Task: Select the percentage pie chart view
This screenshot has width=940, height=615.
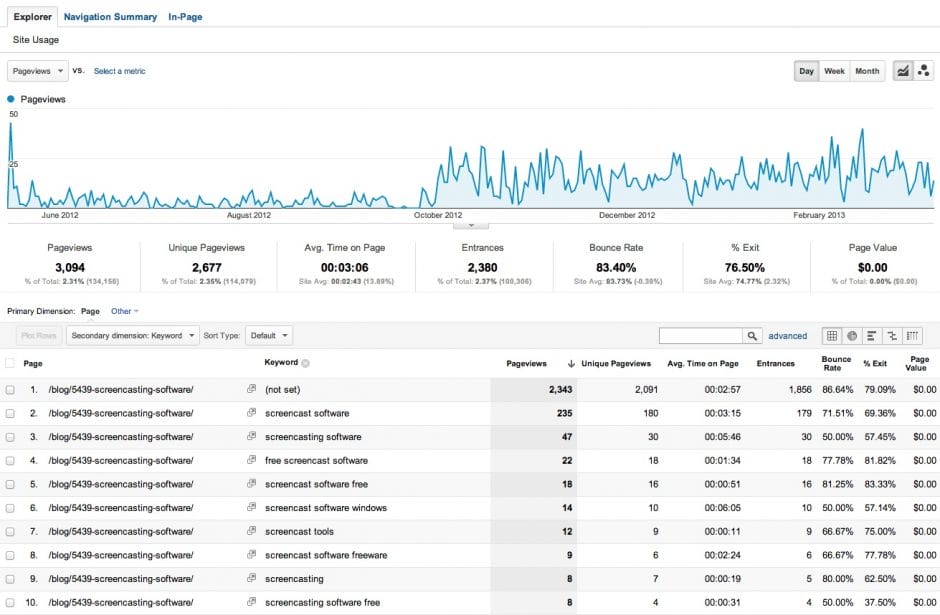Action: point(852,336)
